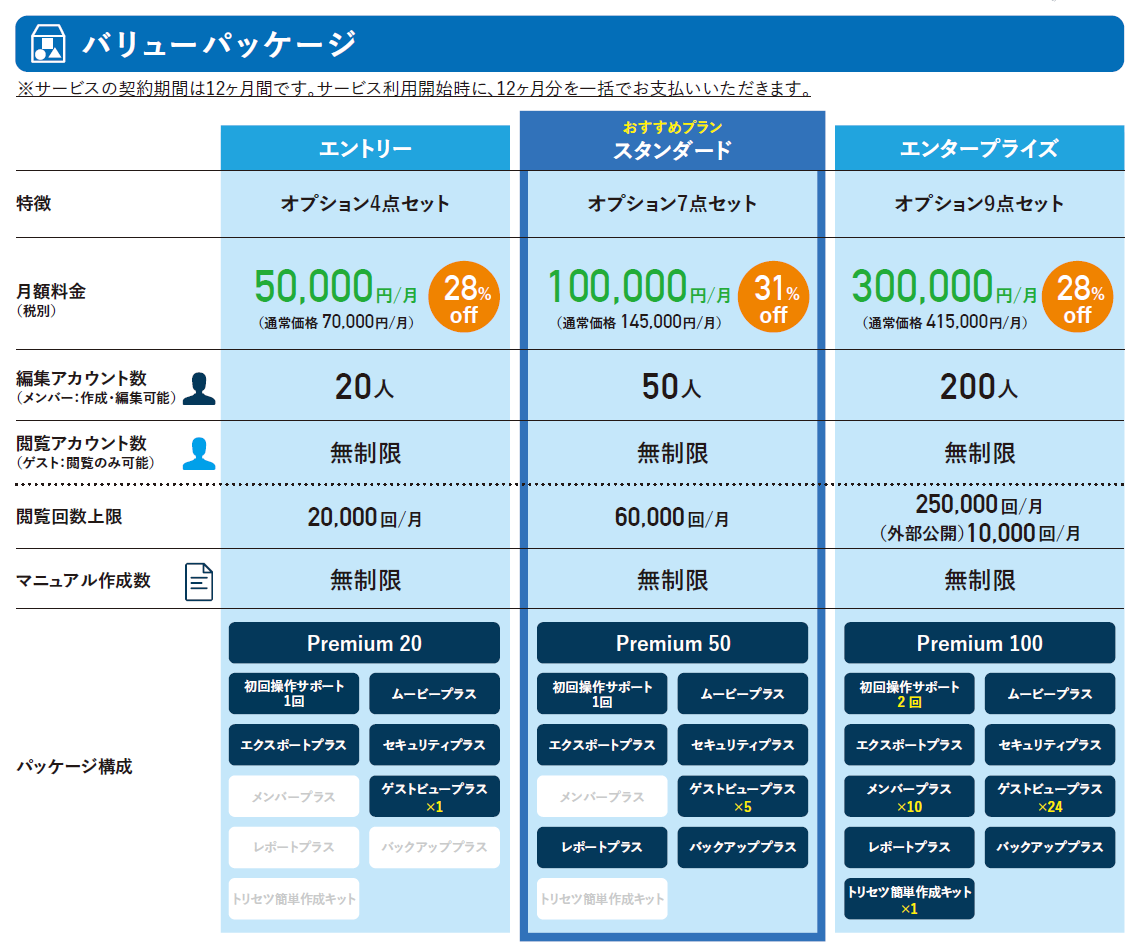Click the greyed-out レポートプラス in Entry plan
The height and width of the screenshot is (952, 1141).
(293, 847)
